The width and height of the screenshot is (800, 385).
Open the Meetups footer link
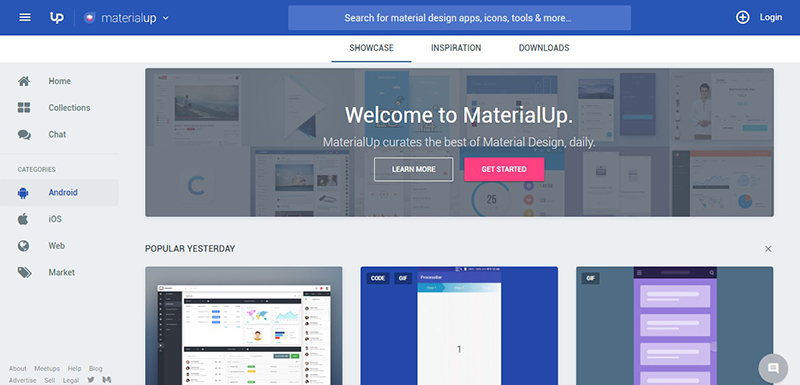pyautogui.click(x=47, y=368)
